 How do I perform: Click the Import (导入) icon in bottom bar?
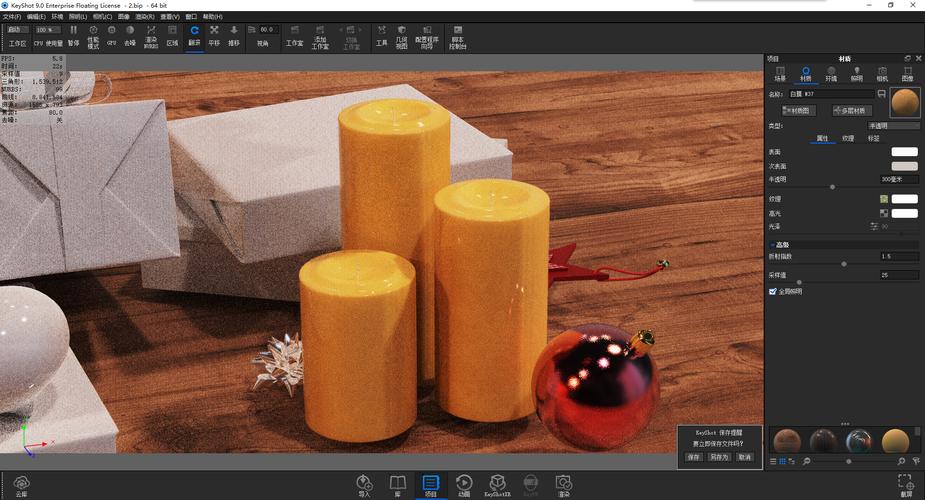tap(364, 484)
